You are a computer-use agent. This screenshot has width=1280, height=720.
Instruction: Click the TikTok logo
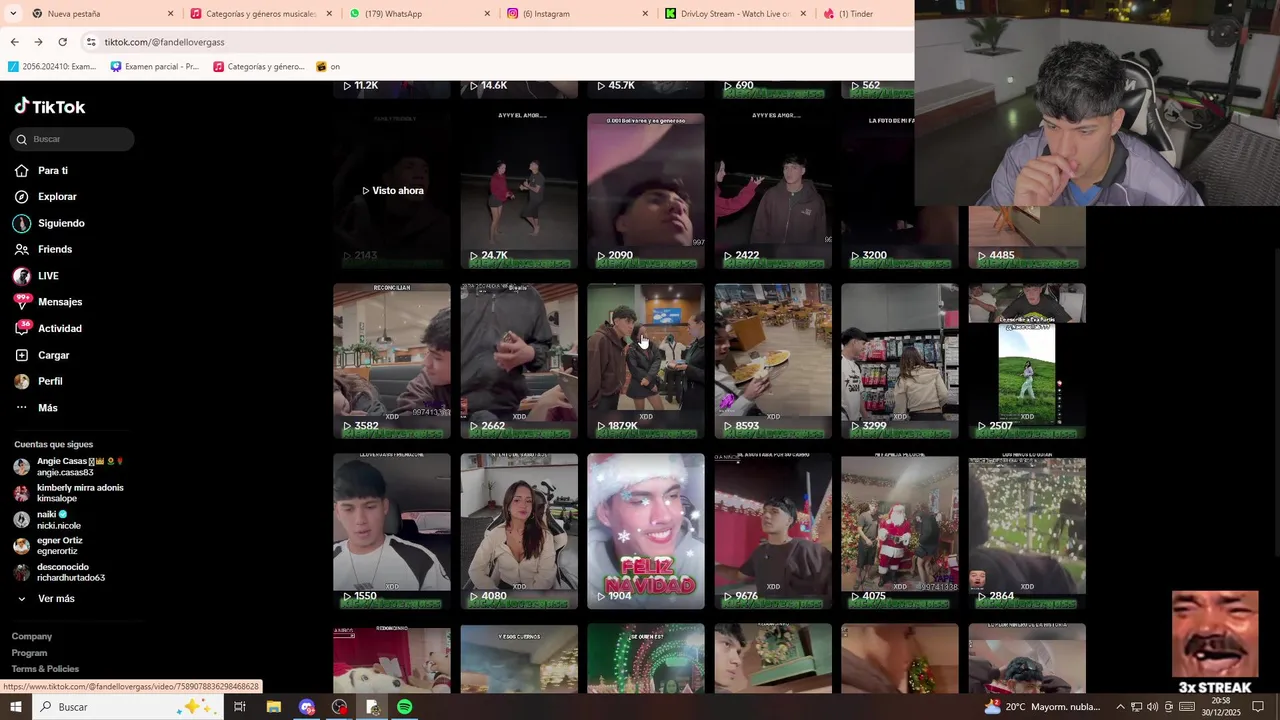pos(50,106)
